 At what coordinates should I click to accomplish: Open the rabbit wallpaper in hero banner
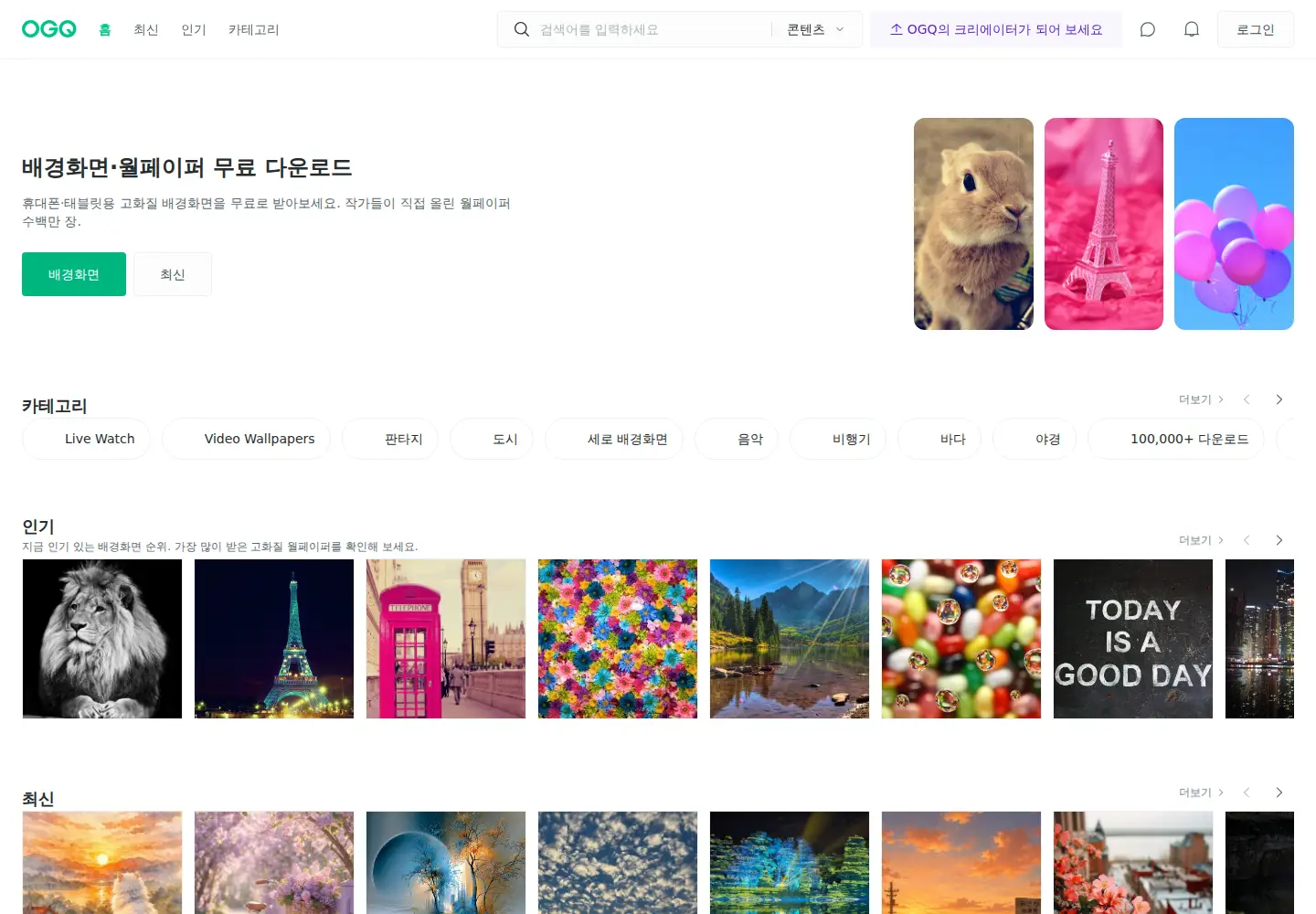click(973, 224)
